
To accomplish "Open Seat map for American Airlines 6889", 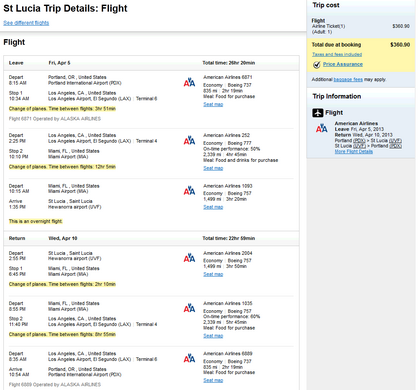I will pos(213,380).
